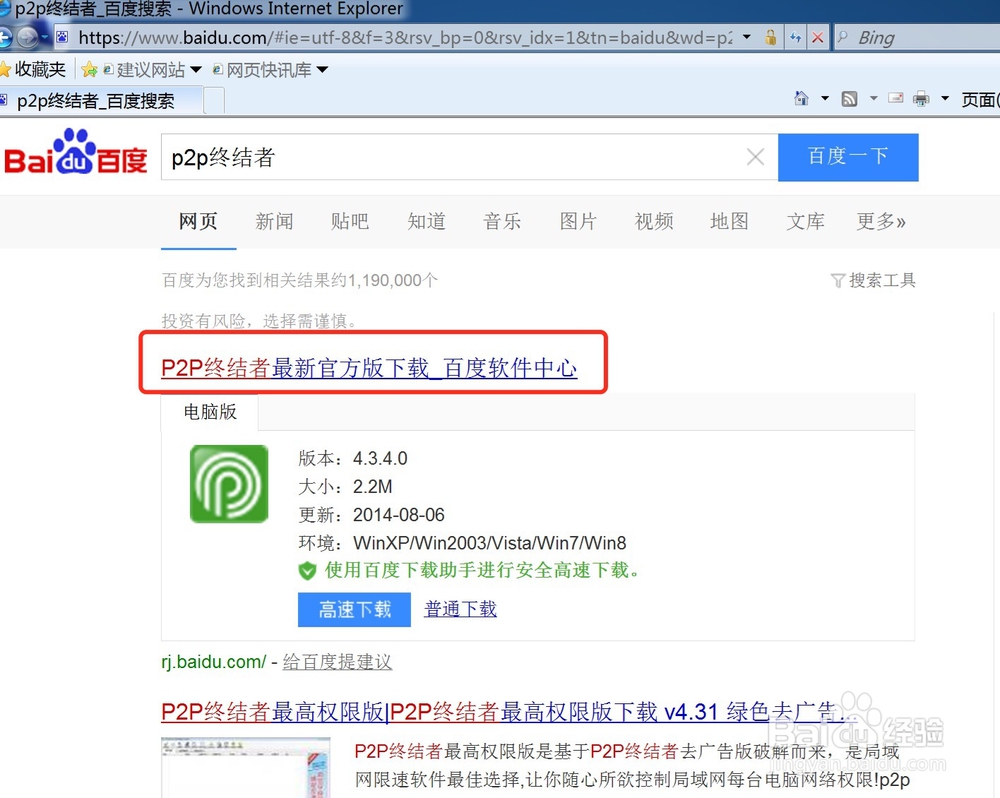
Task: Switch to the 知道 tab
Action: tap(426, 221)
